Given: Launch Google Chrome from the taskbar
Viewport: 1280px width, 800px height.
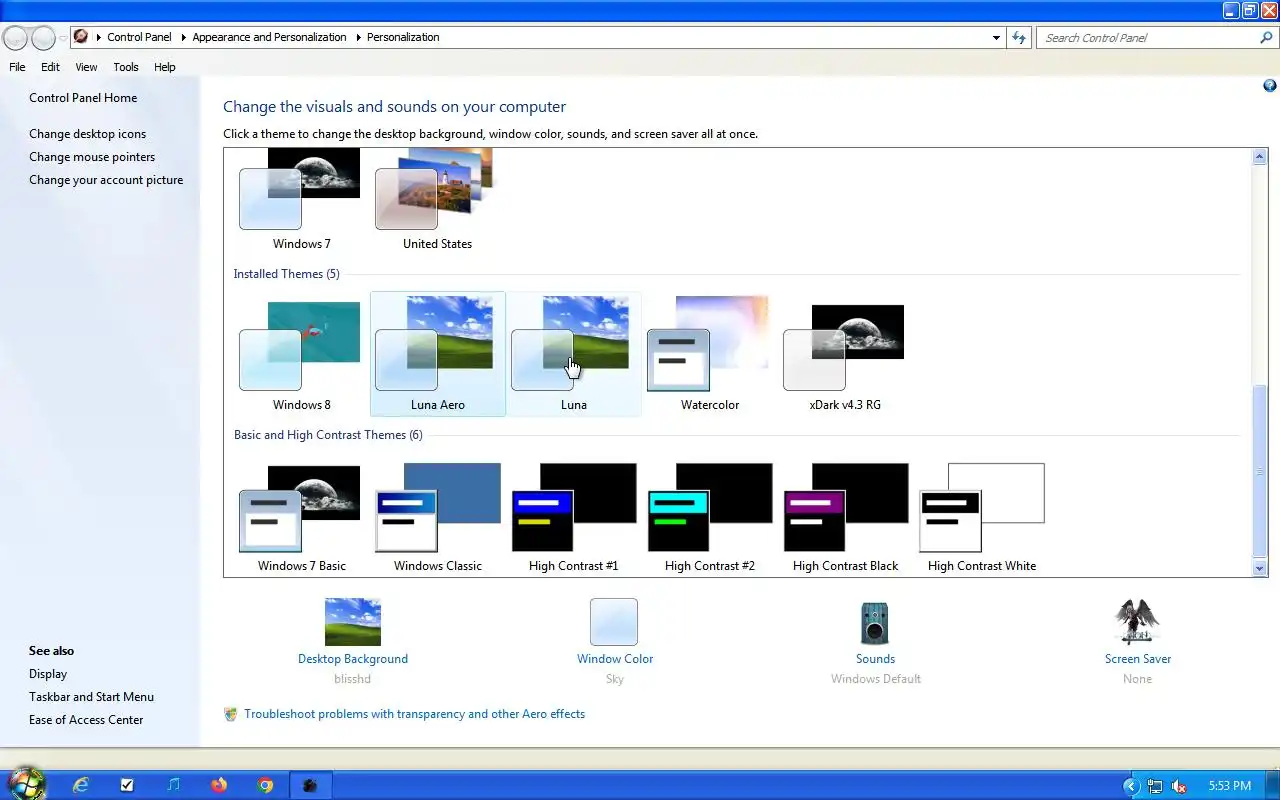Looking at the screenshot, I should [x=265, y=785].
